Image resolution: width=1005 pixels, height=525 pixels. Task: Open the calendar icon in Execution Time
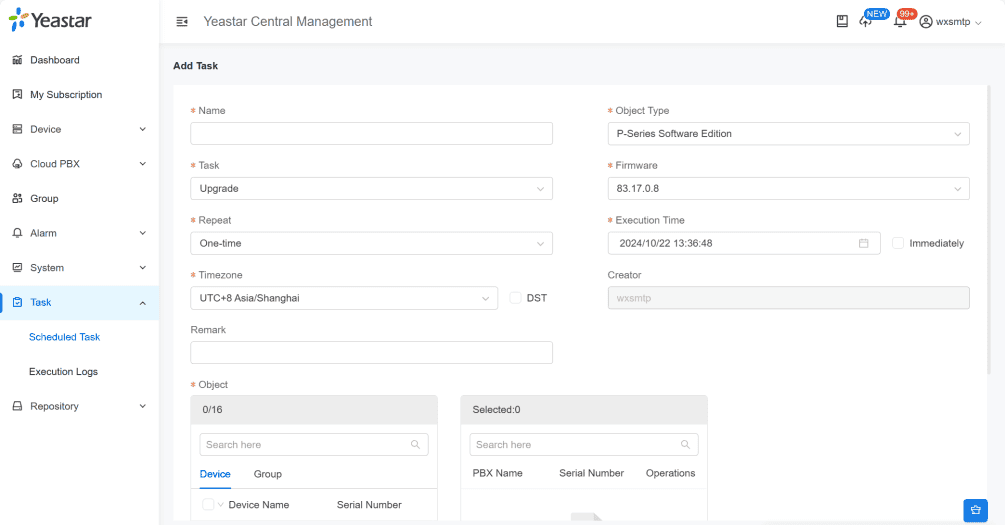click(863, 244)
